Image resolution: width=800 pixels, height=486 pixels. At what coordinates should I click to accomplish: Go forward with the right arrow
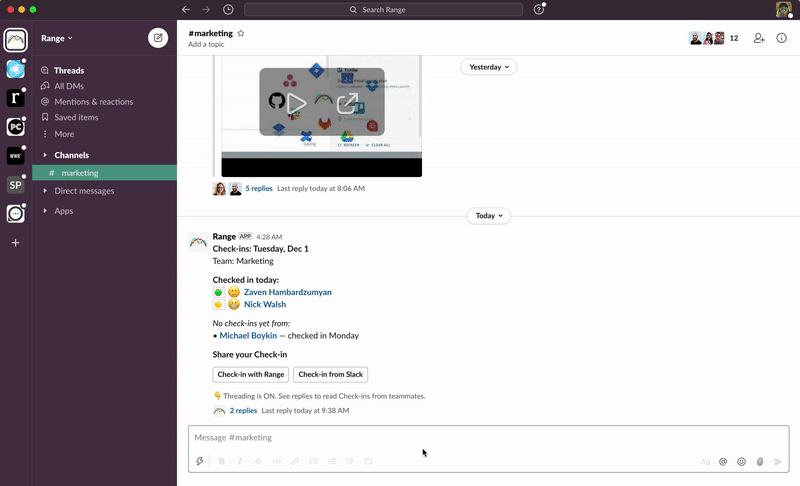pos(206,9)
